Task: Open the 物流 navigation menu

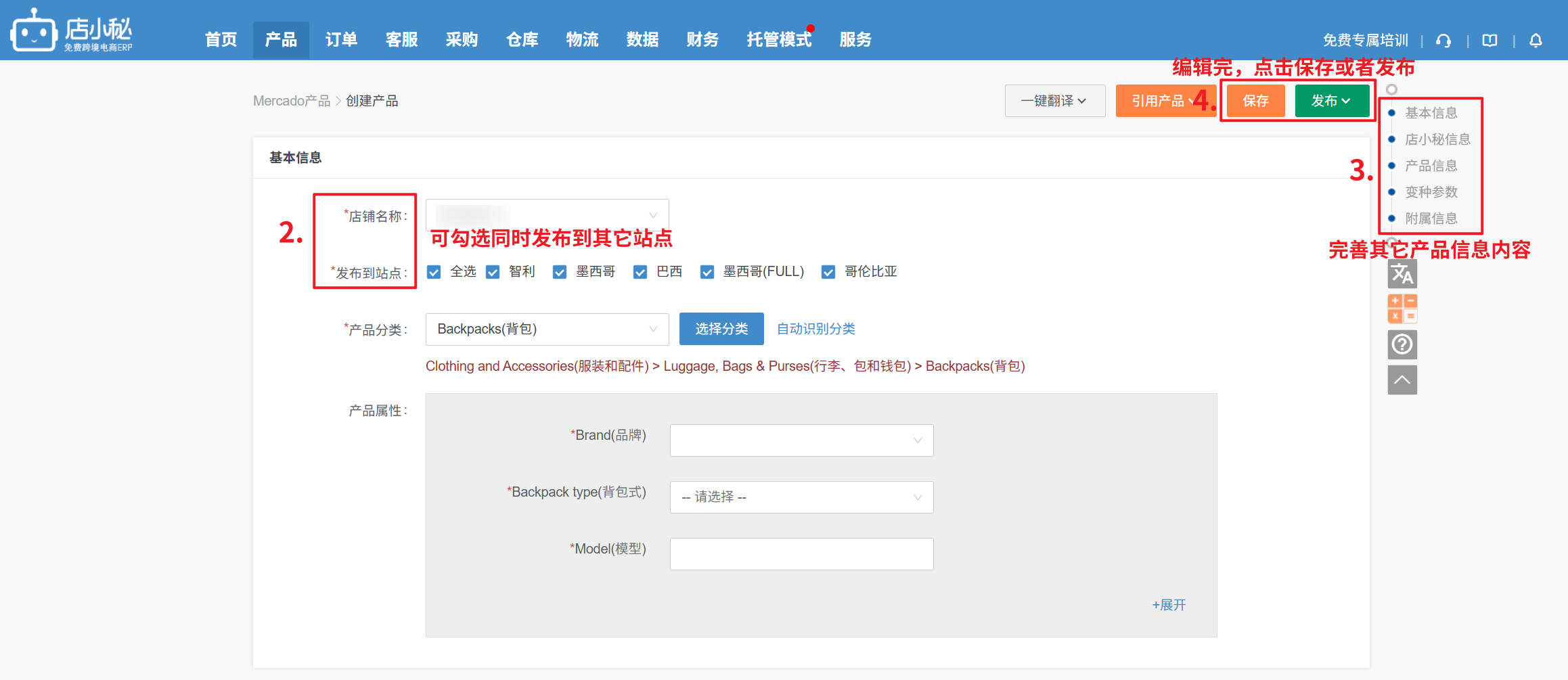Action: [x=582, y=40]
